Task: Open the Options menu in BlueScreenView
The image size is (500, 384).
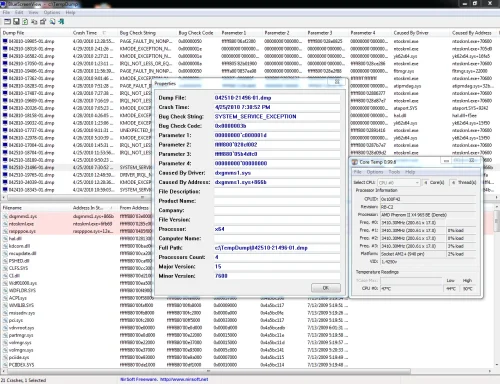Action: [52, 13]
